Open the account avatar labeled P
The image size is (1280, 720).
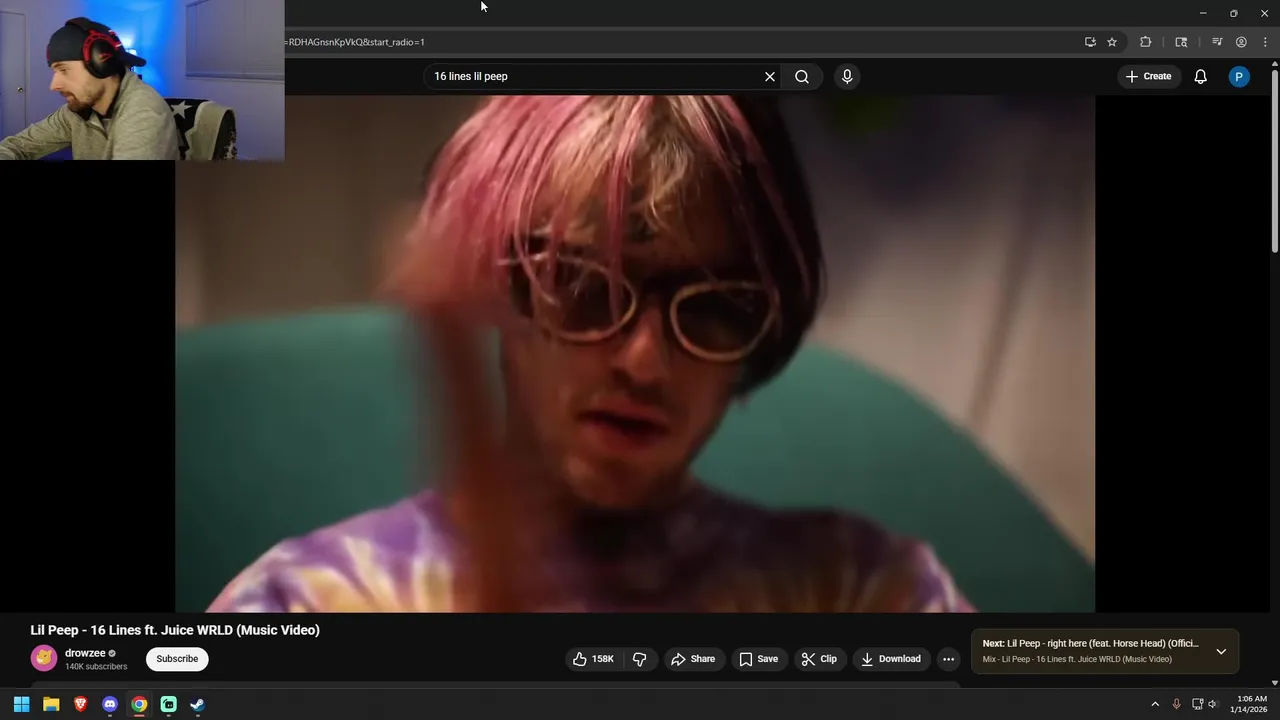click(1239, 77)
